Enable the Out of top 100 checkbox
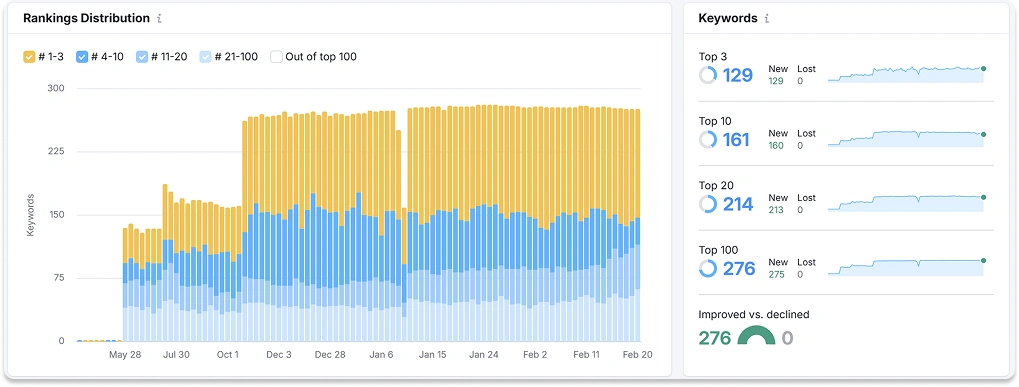This screenshot has width=1019, height=387. (x=276, y=56)
